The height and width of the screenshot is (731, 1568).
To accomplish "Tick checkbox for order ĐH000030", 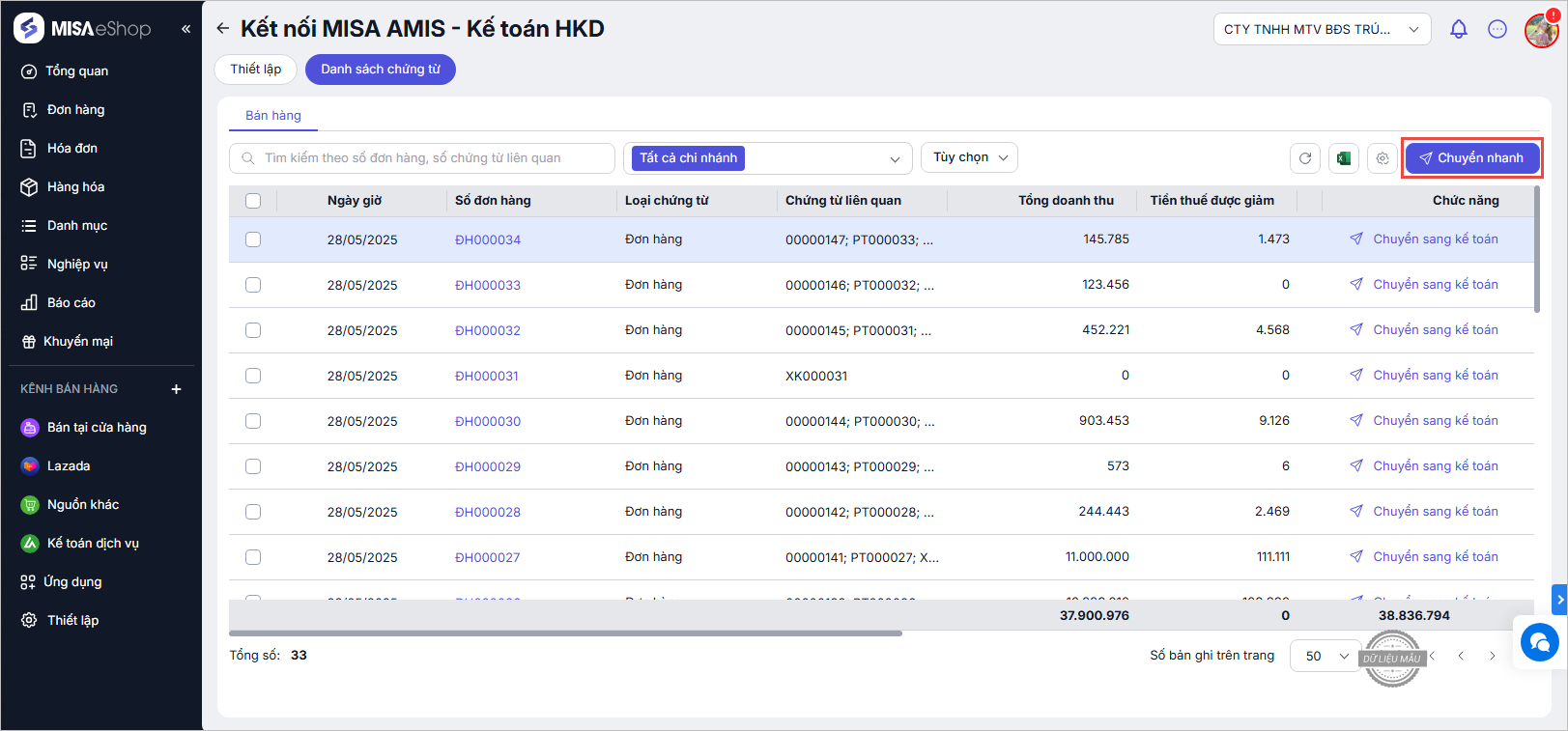I will 253,421.
